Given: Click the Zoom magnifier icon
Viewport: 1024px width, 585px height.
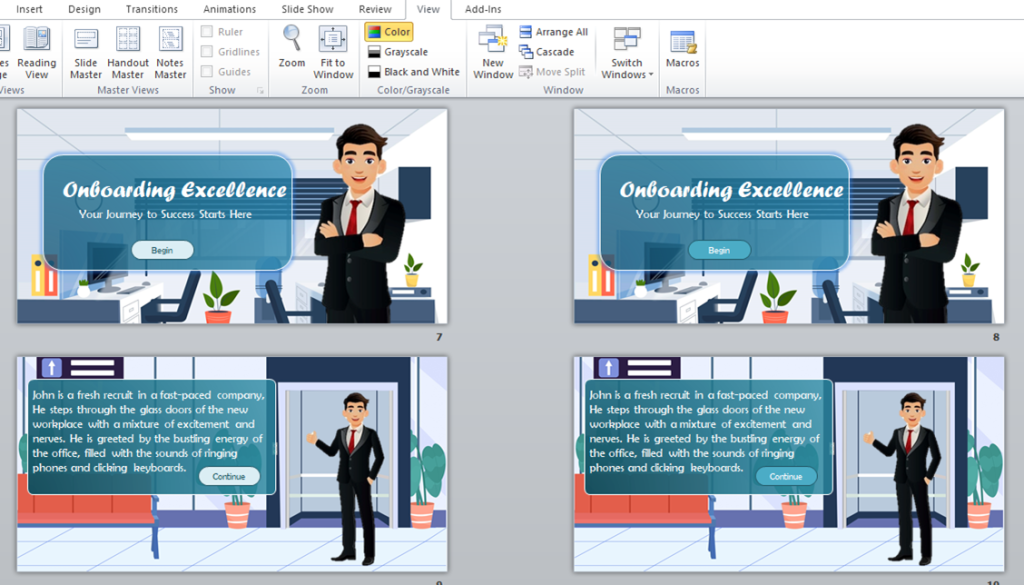Looking at the screenshot, I should [292, 40].
